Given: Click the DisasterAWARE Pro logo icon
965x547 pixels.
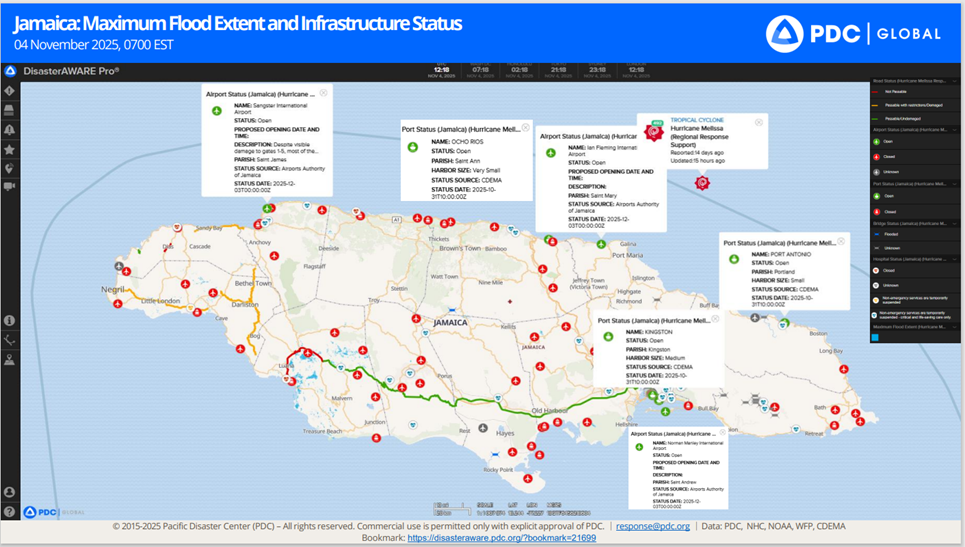Looking at the screenshot, I should pyautogui.click(x=10, y=71).
